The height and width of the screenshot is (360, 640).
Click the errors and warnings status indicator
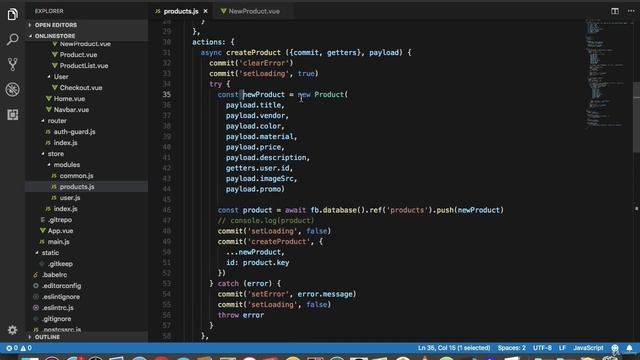19,348
